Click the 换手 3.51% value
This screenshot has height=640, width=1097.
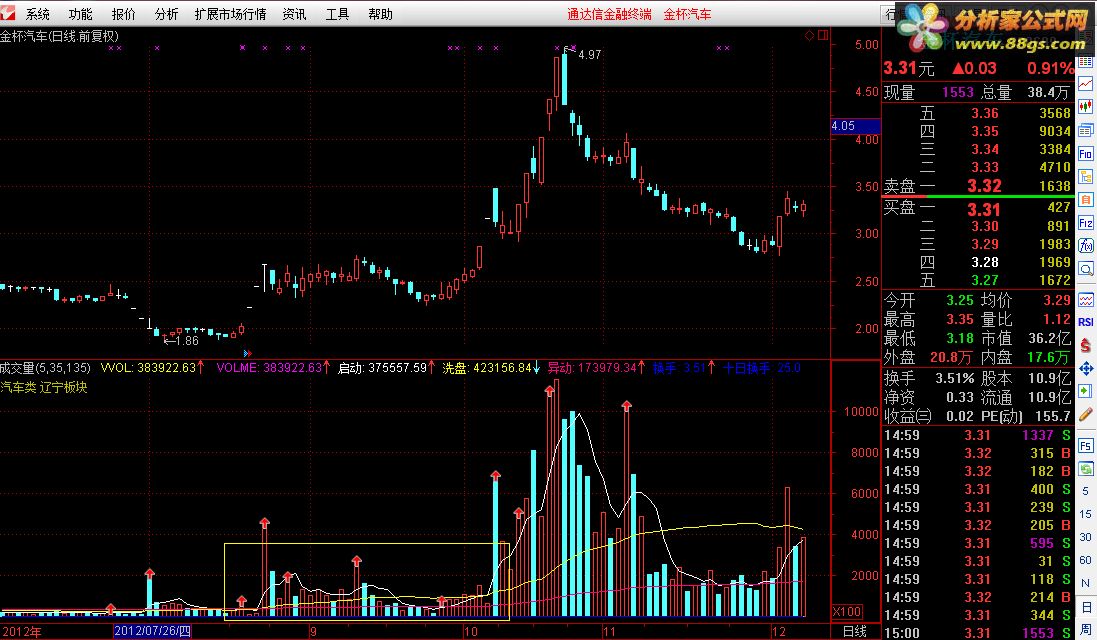click(x=955, y=378)
